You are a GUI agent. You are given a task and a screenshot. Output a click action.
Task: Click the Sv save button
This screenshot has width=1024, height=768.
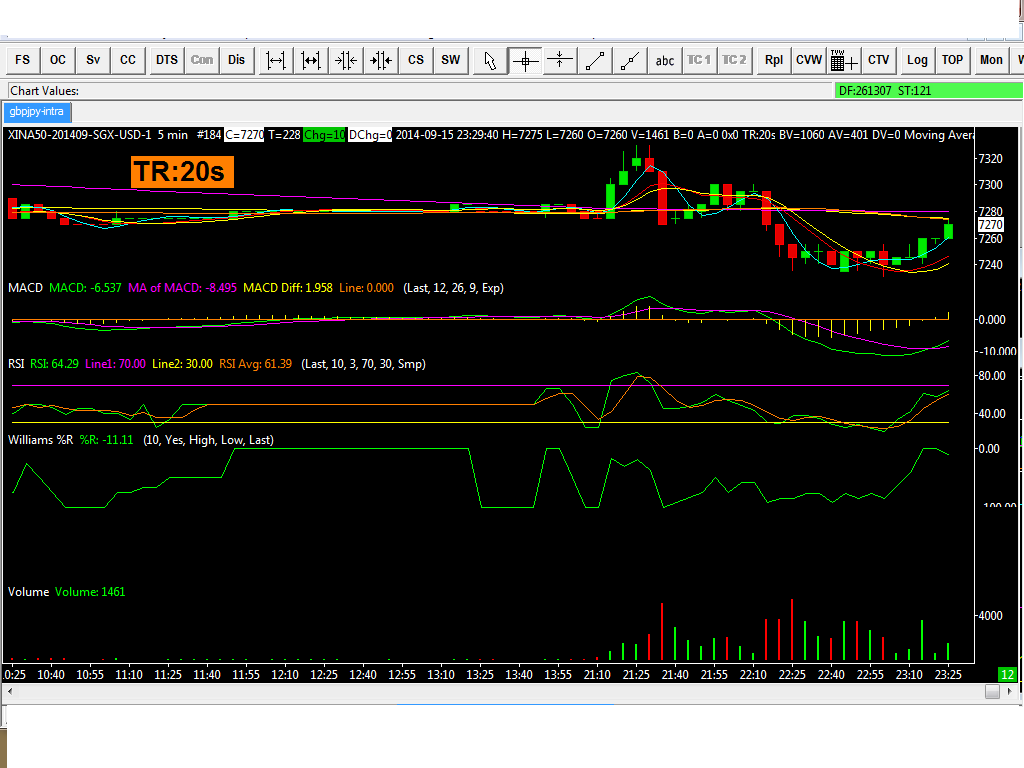pyautogui.click(x=93, y=60)
